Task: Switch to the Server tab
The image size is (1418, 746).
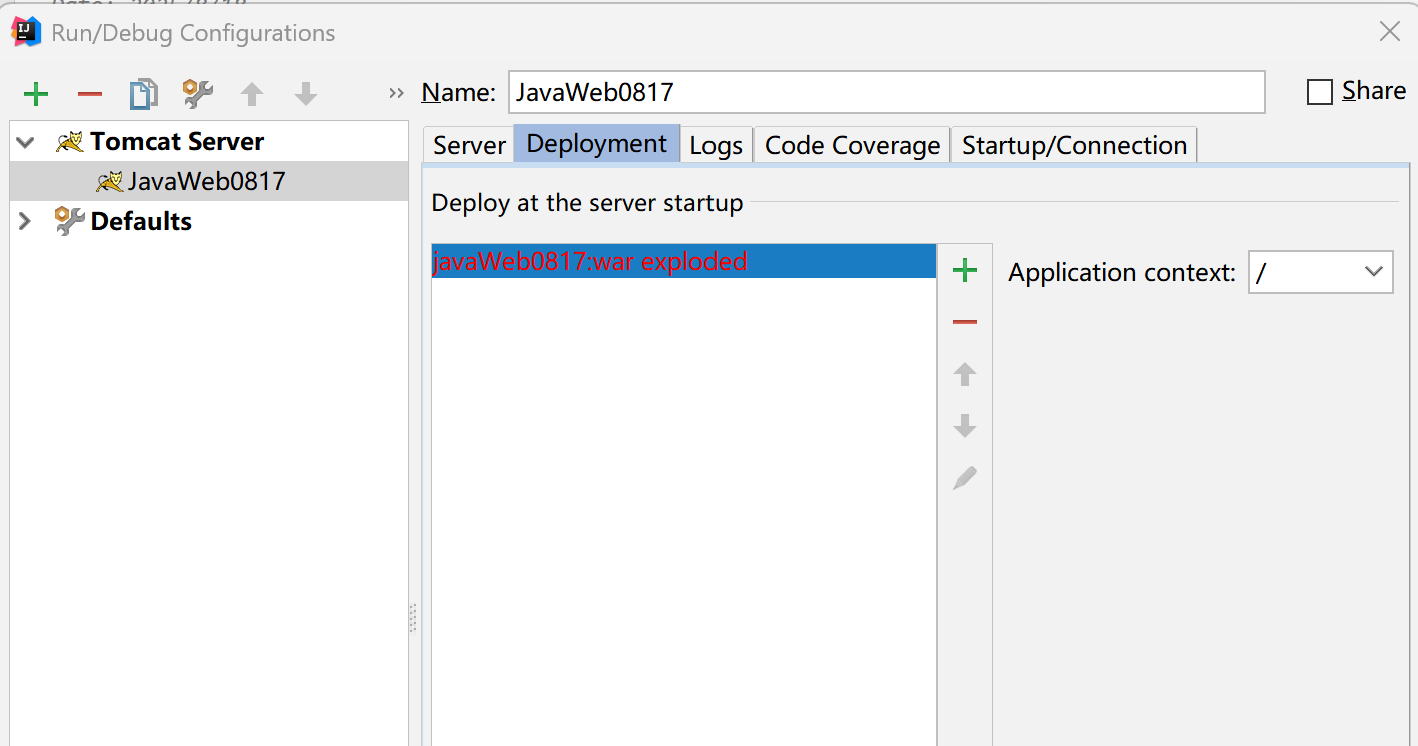Action: pyautogui.click(x=469, y=145)
